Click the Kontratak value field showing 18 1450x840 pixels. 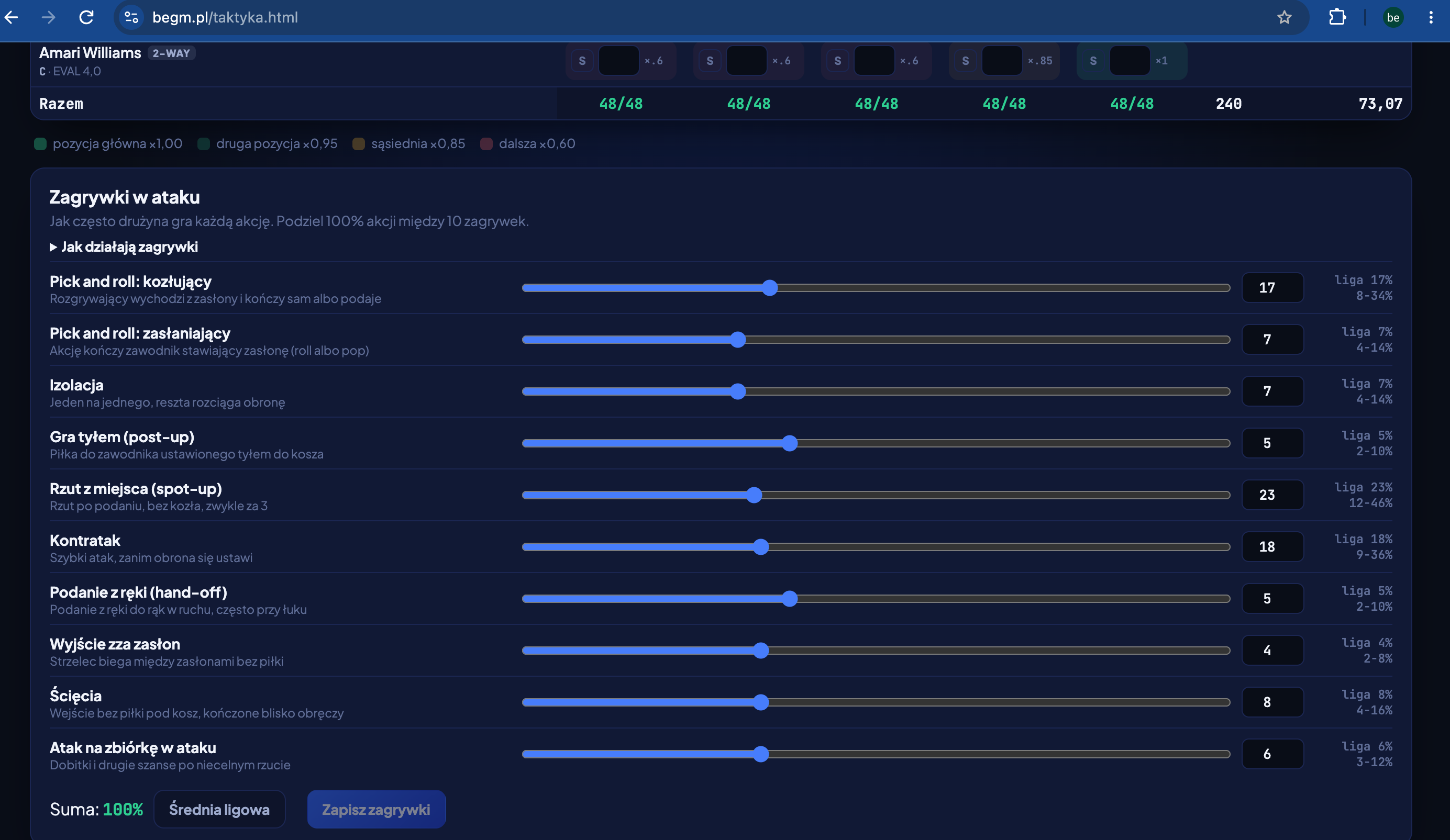pos(1272,546)
